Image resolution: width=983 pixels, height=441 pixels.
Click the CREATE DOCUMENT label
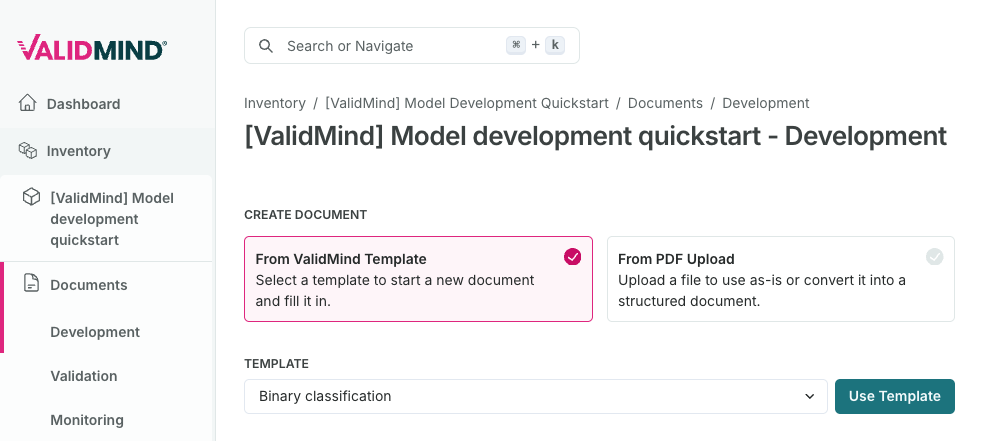coord(306,215)
